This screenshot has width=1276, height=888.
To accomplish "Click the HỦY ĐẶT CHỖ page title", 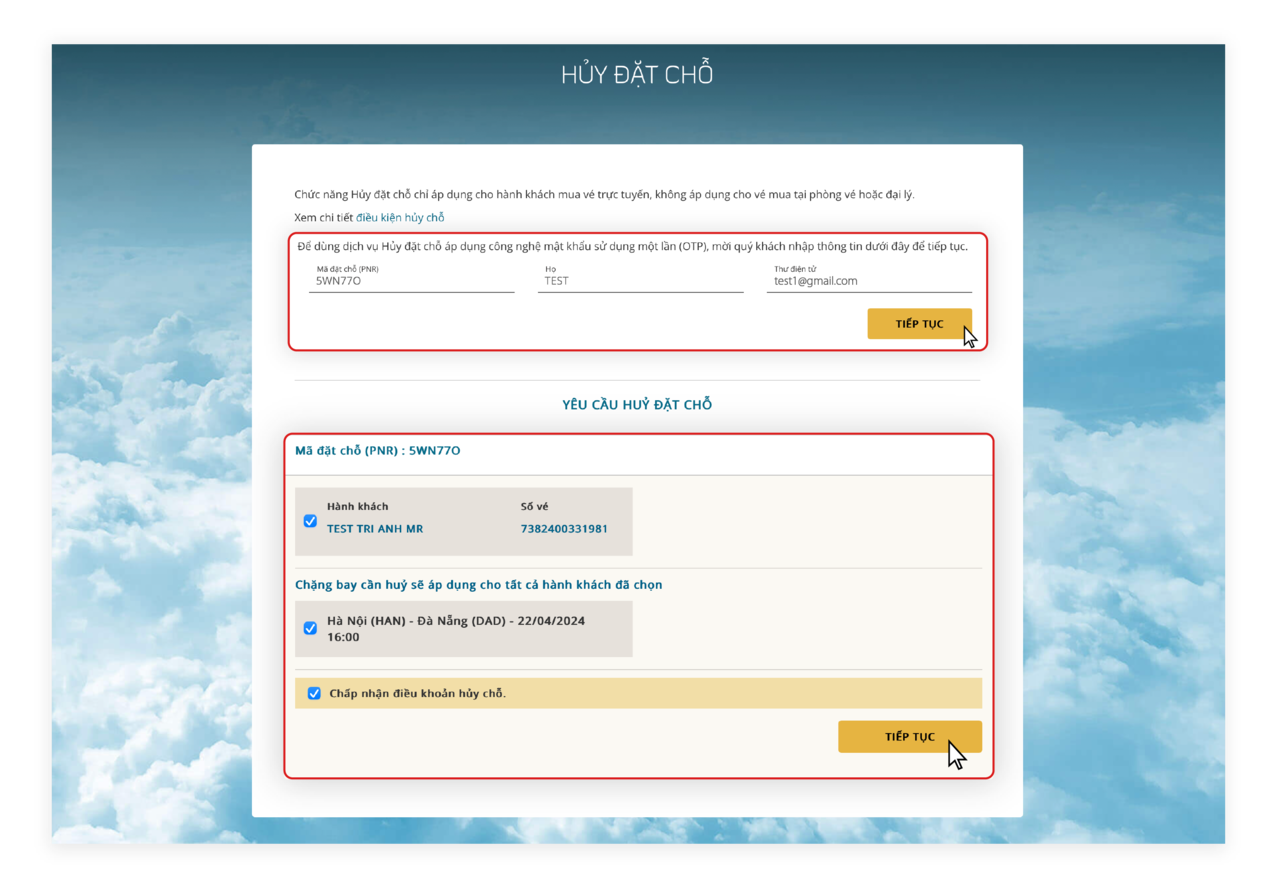I will (637, 75).
